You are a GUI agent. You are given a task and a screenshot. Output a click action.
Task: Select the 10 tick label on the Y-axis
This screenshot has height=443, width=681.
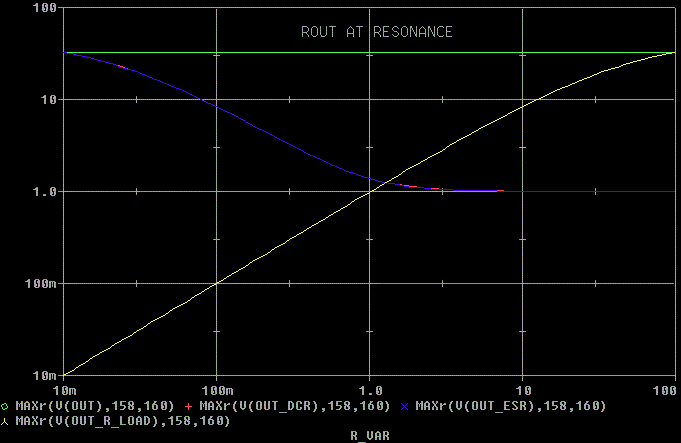(x=44, y=100)
